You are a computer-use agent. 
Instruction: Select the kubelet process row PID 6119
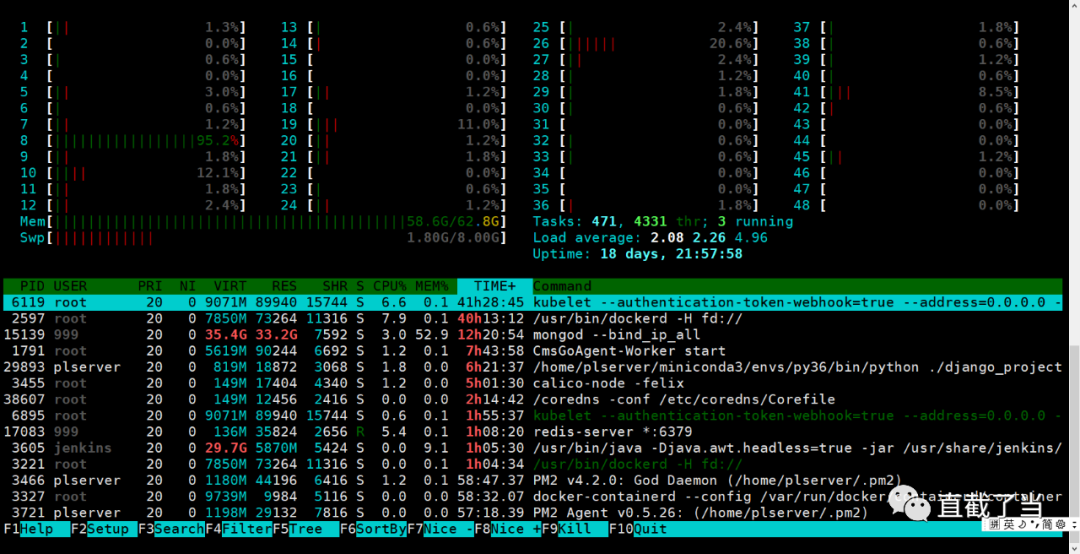533,302
